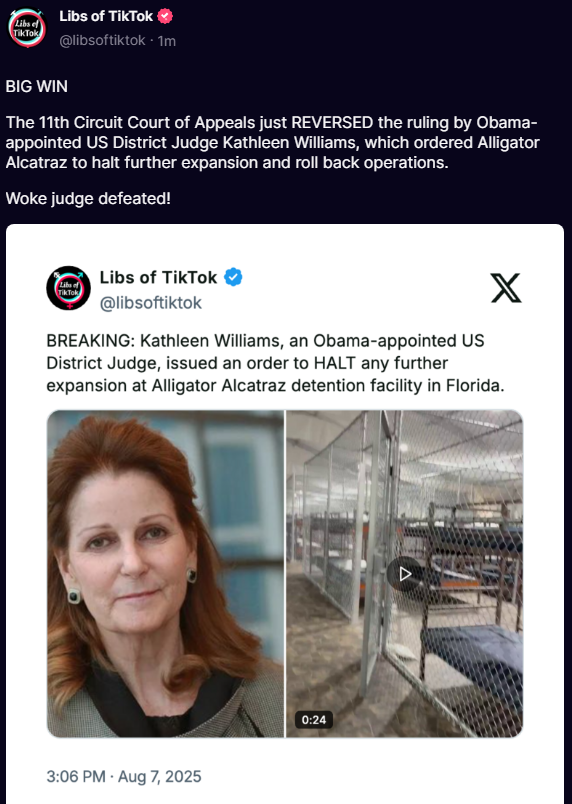
Task: Click the 11th Circuit Court of Appeals paragraph
Action: [273, 143]
